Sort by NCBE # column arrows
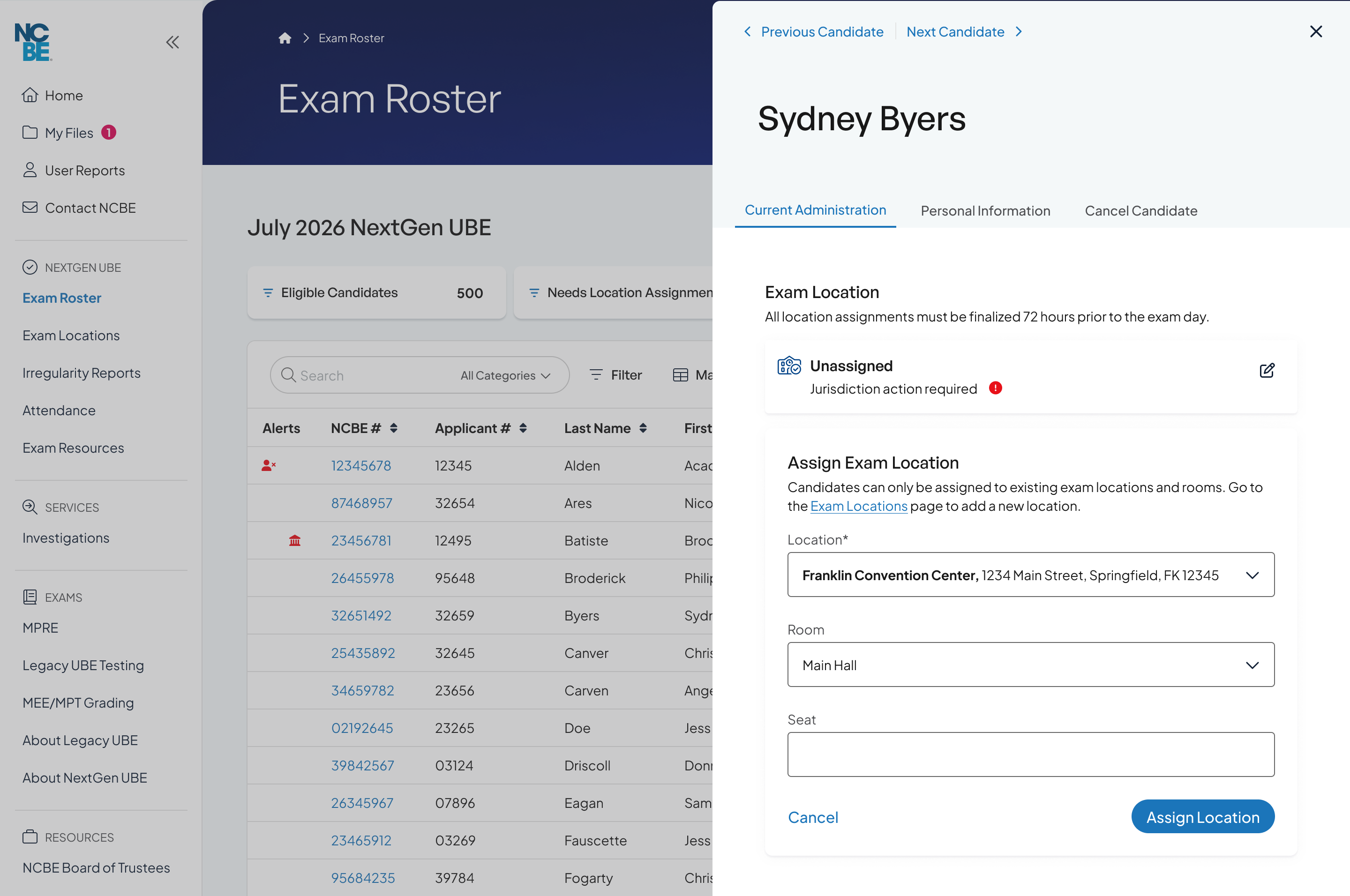The height and width of the screenshot is (896, 1350). [x=394, y=428]
